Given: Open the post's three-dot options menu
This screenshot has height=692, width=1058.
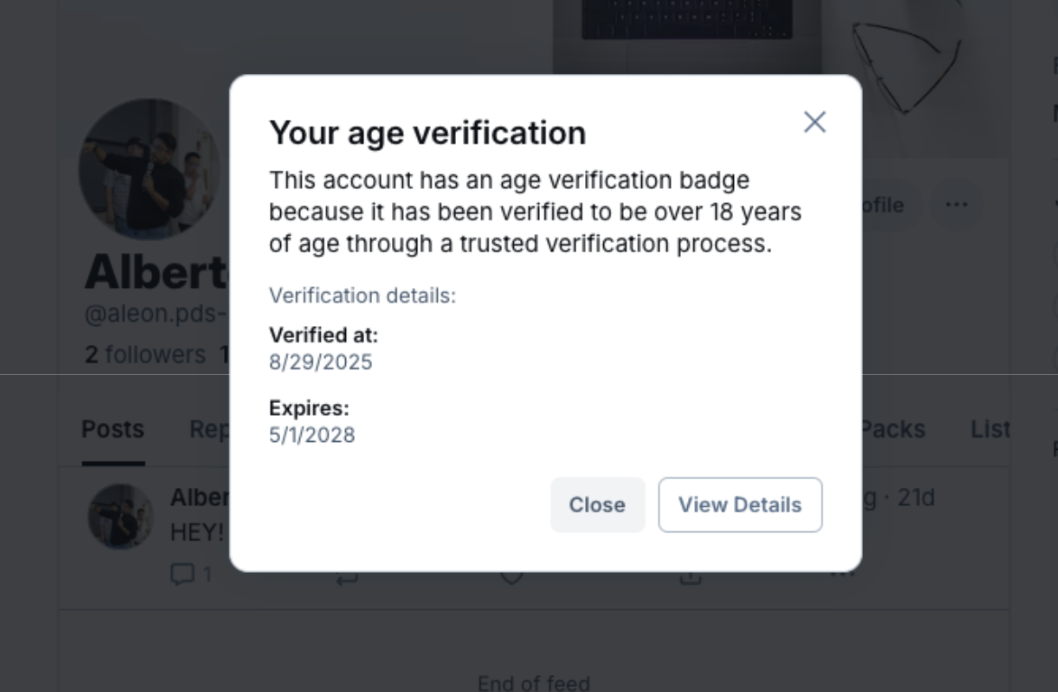Looking at the screenshot, I should click(843, 575).
